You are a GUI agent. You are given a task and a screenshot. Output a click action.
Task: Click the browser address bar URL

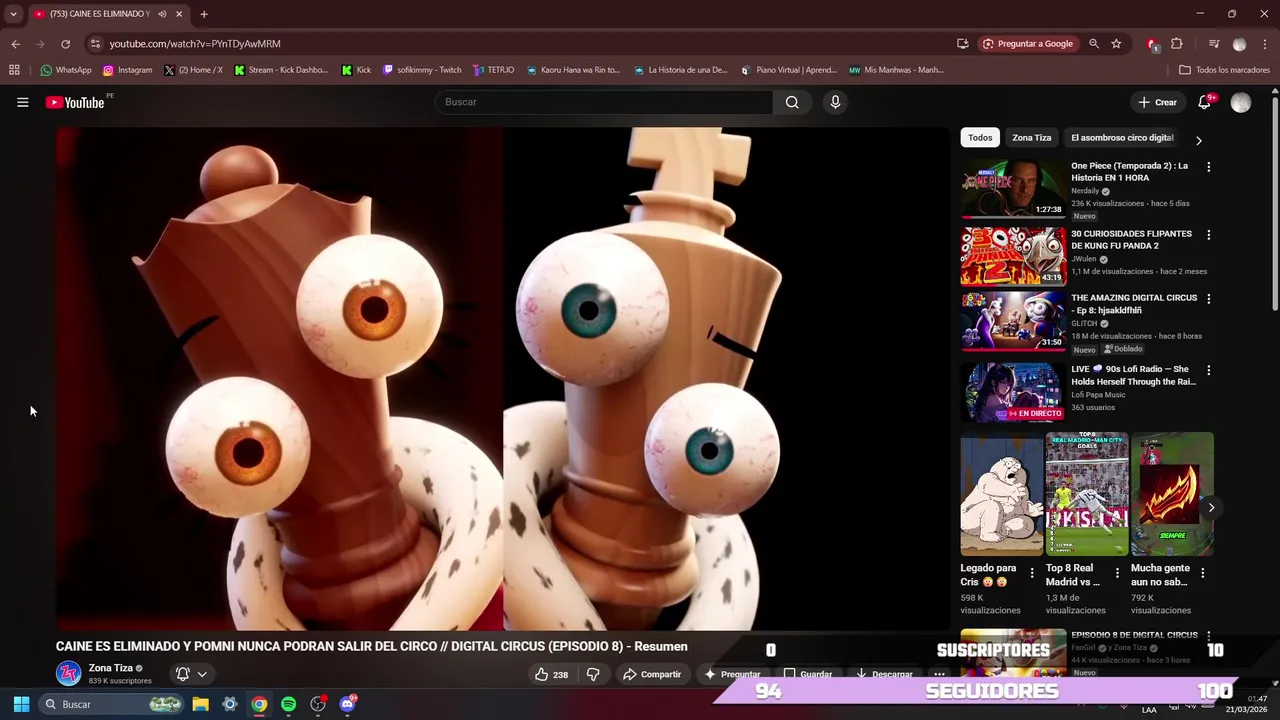pos(195,44)
